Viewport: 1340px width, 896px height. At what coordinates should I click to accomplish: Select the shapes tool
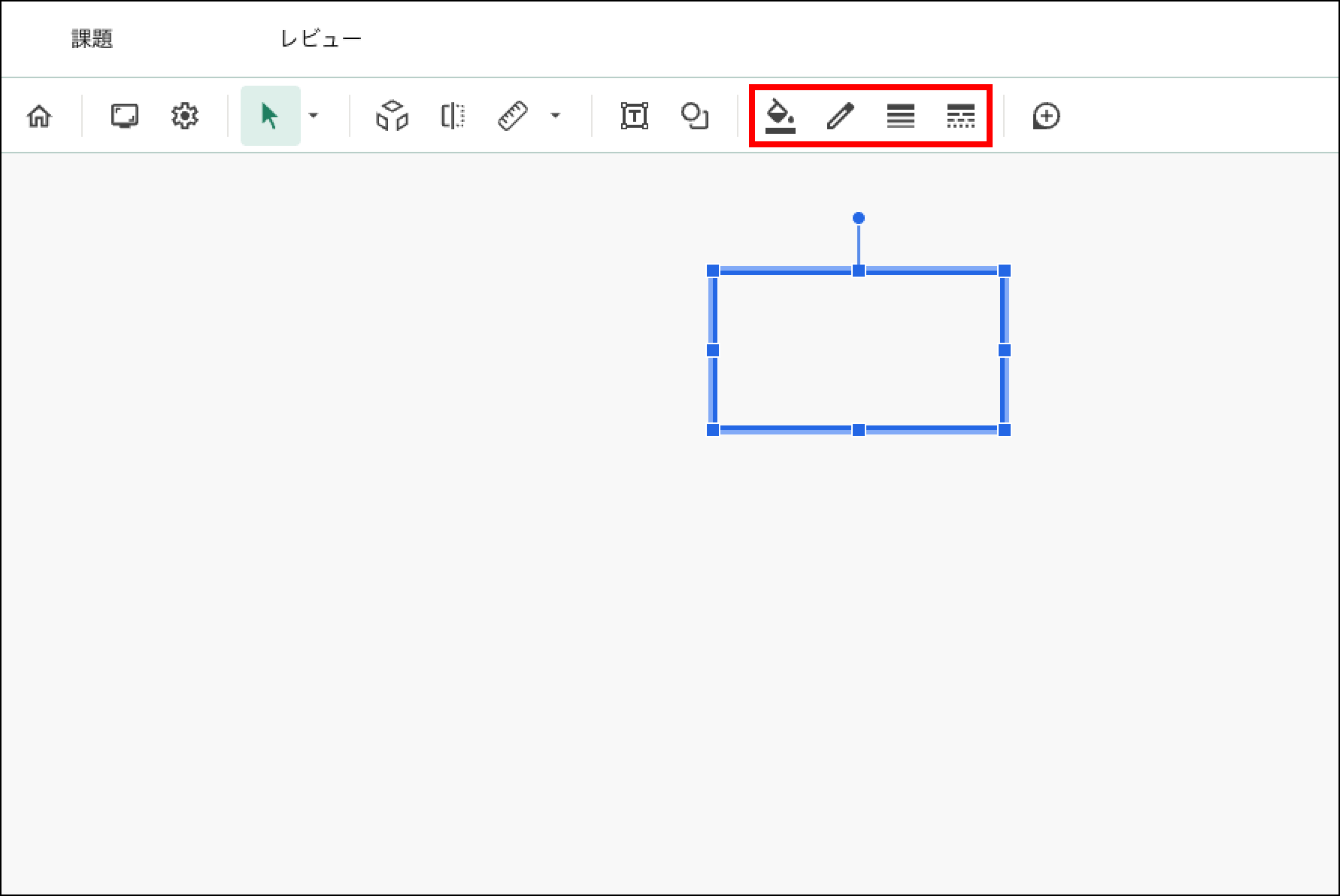[695, 117]
